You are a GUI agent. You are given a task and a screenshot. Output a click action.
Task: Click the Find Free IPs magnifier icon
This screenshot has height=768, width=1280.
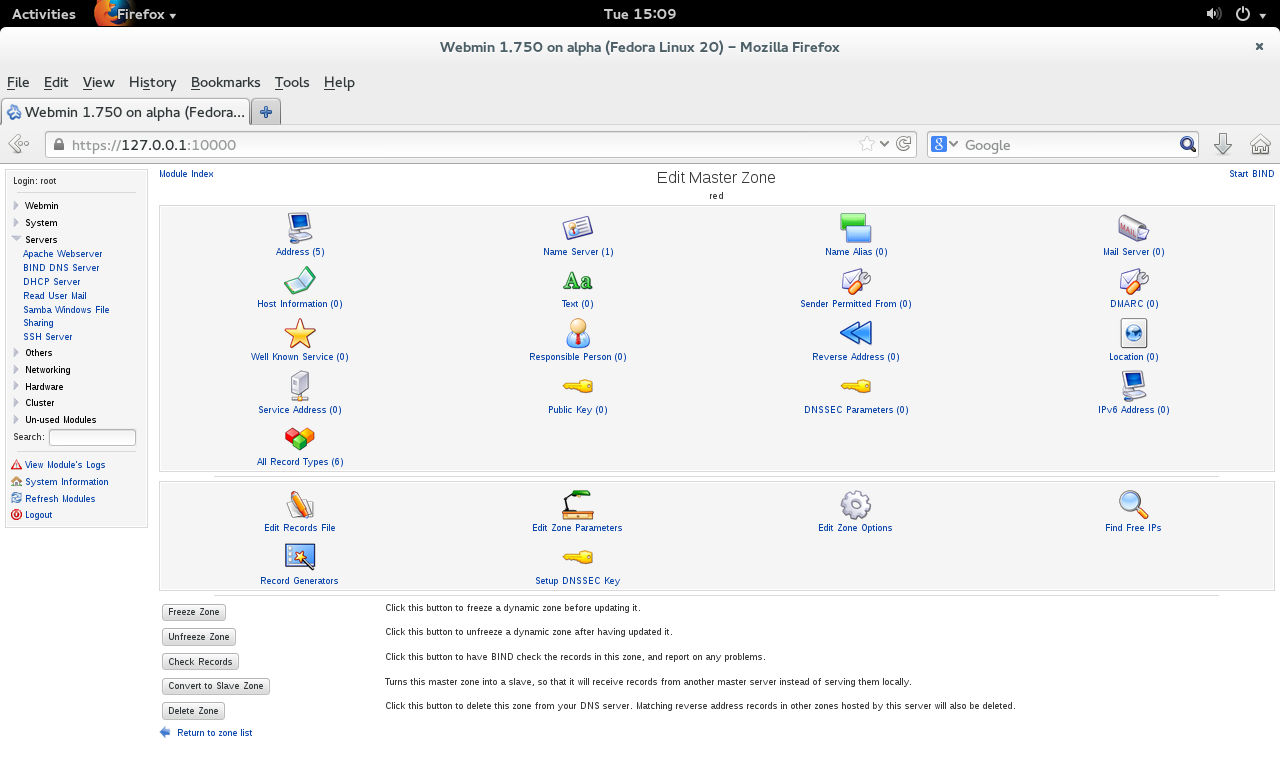coord(1133,505)
